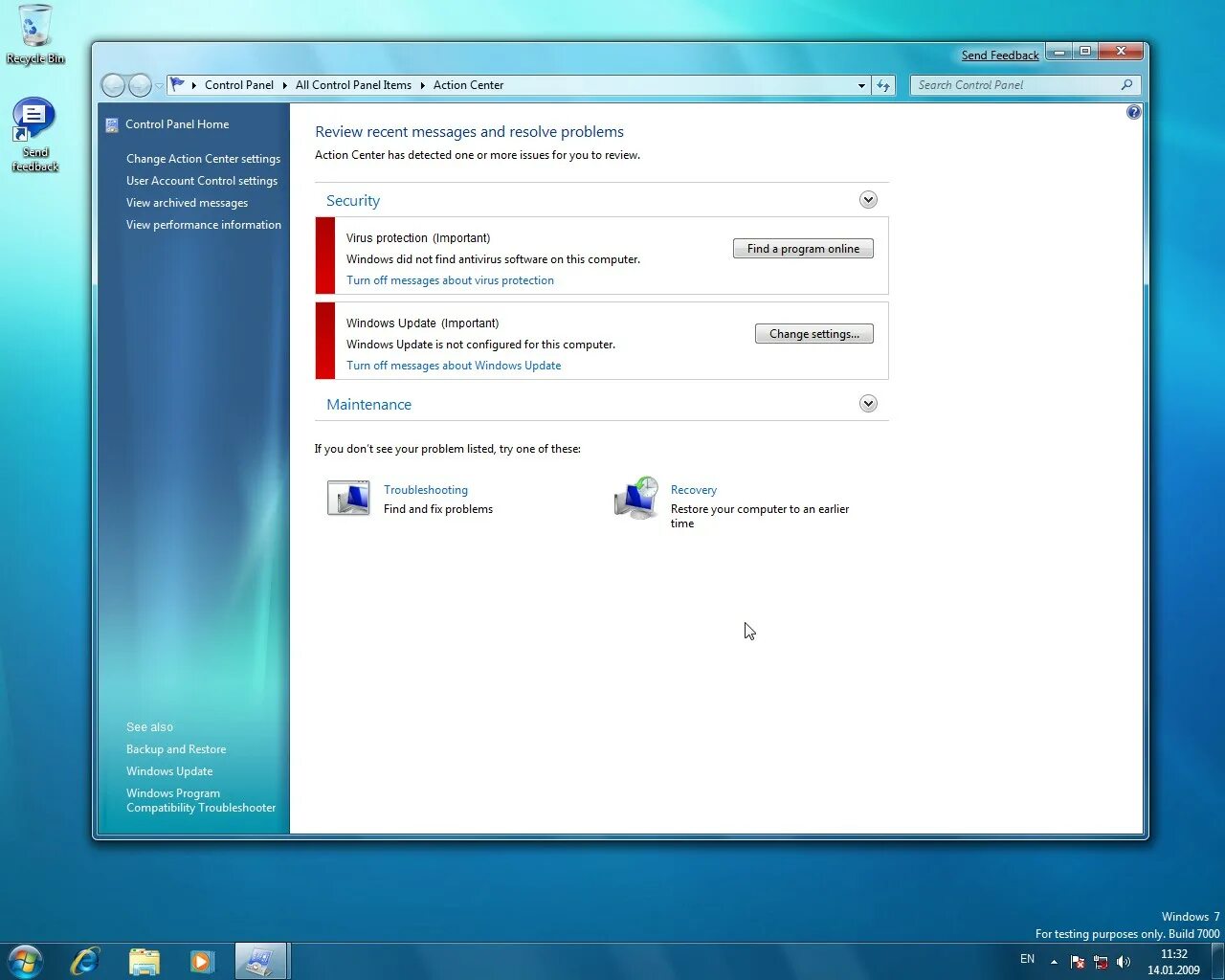This screenshot has height=980, width=1225.
Task: Click All Control Panel Items breadcrumb
Action: click(x=353, y=85)
